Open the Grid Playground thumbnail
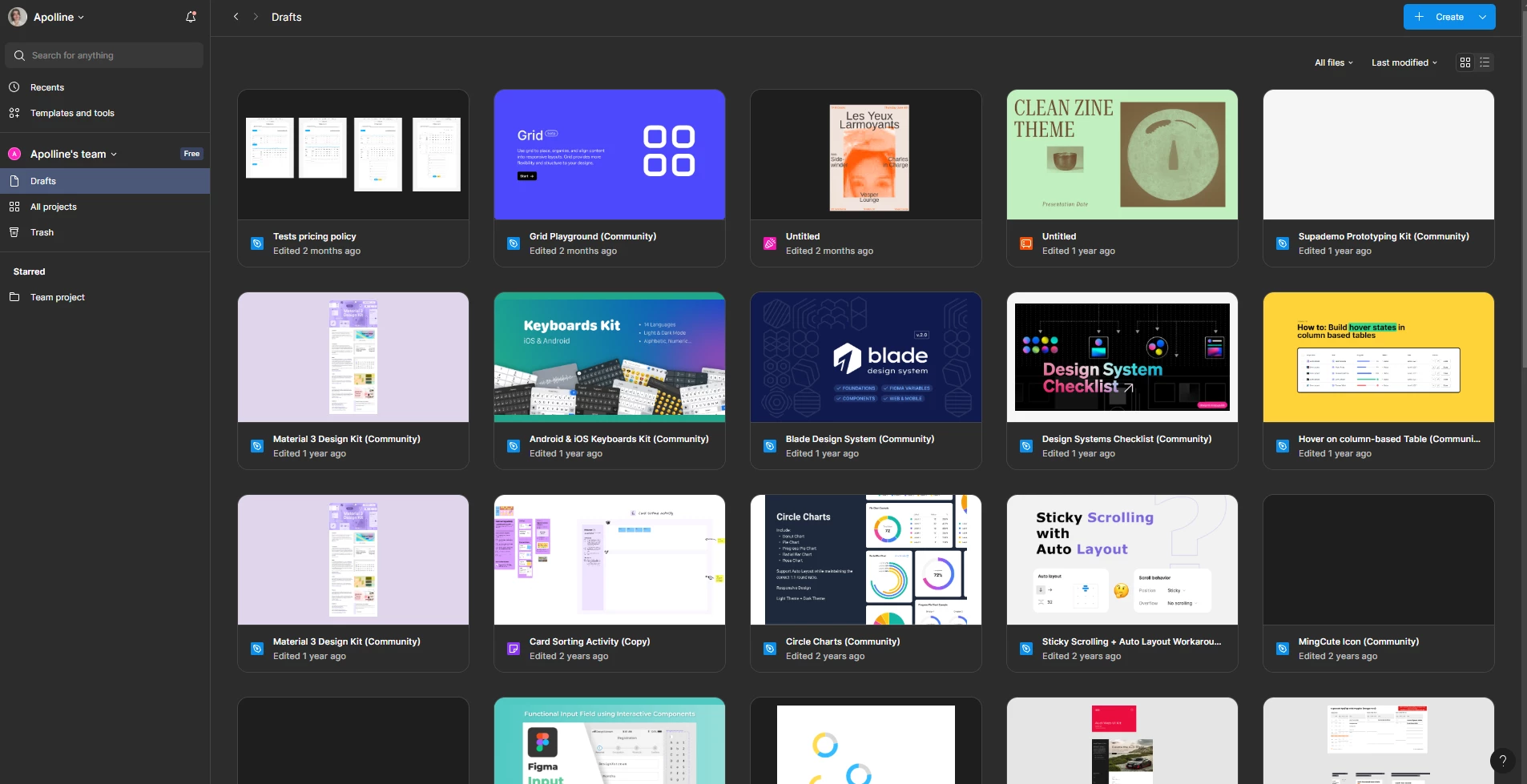1527x784 pixels. coord(610,155)
